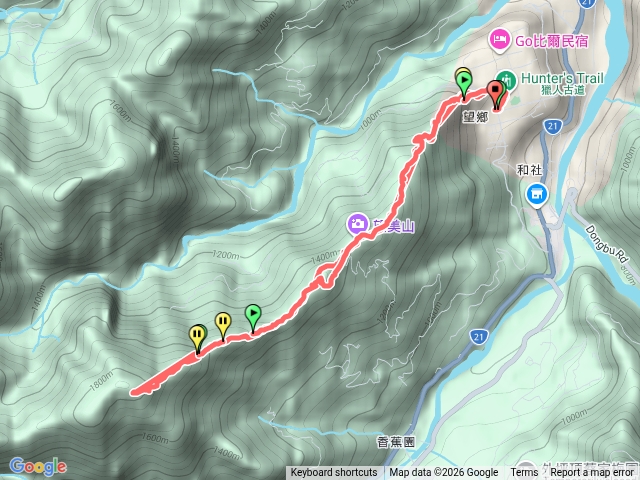Click the 和社 place label
Screen dimensions: 640x480
tap(529, 170)
